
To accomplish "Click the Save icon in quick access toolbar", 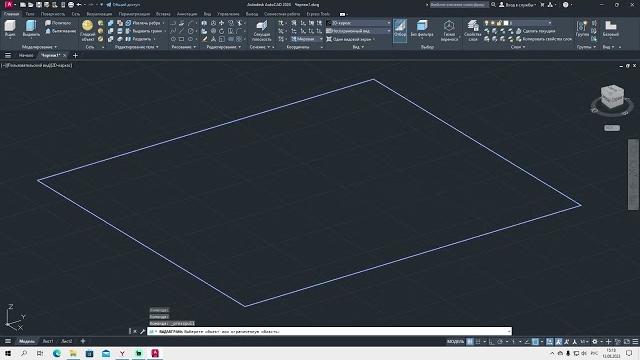I will [x=38, y=4].
